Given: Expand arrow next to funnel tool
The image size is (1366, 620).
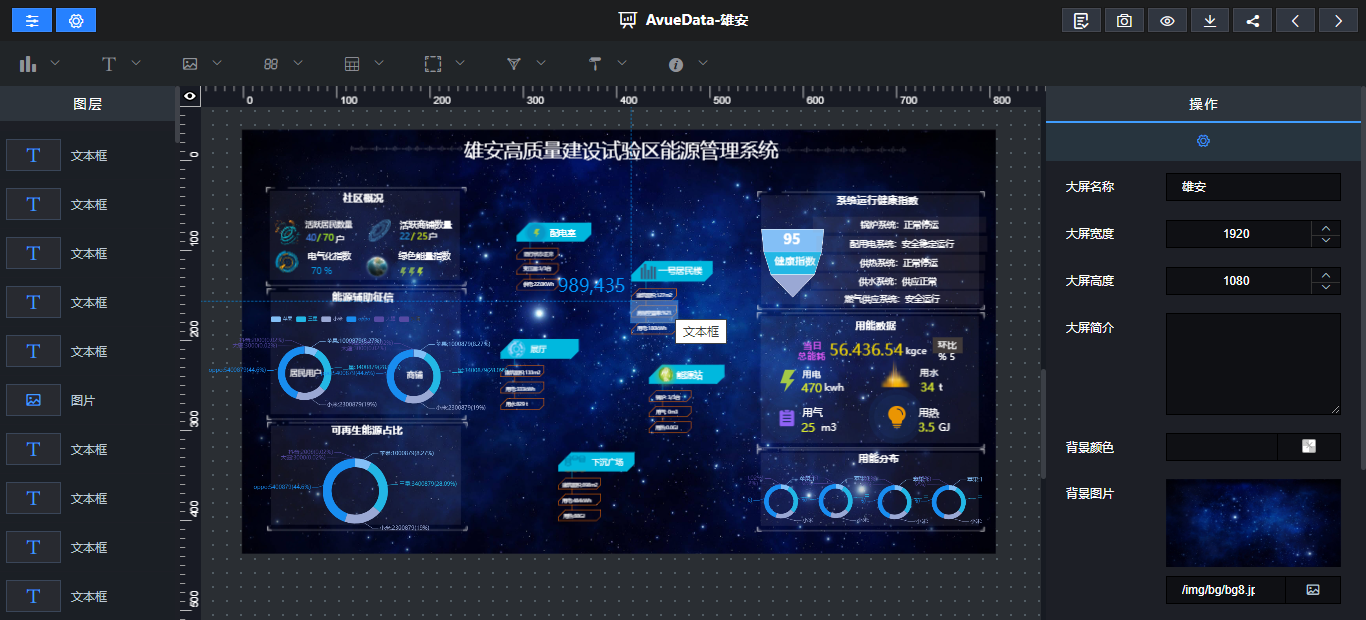Looking at the screenshot, I should point(541,63).
